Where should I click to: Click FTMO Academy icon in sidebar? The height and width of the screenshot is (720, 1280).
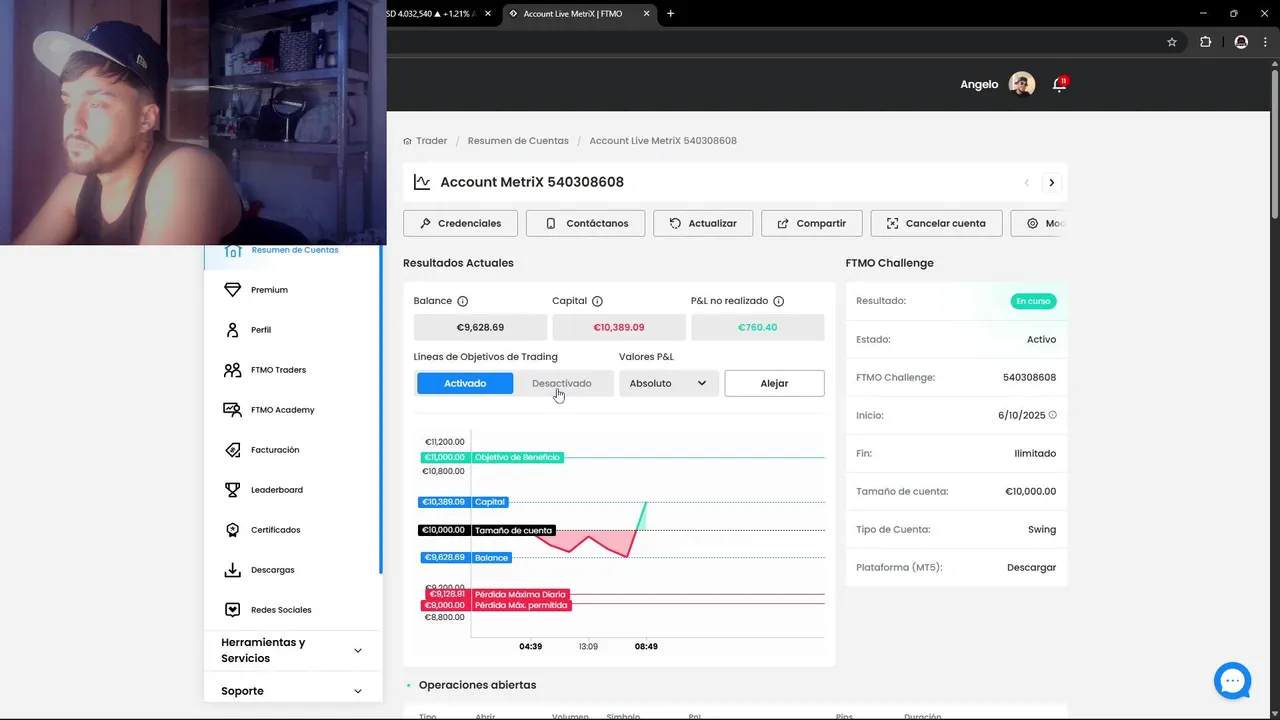tap(232, 410)
